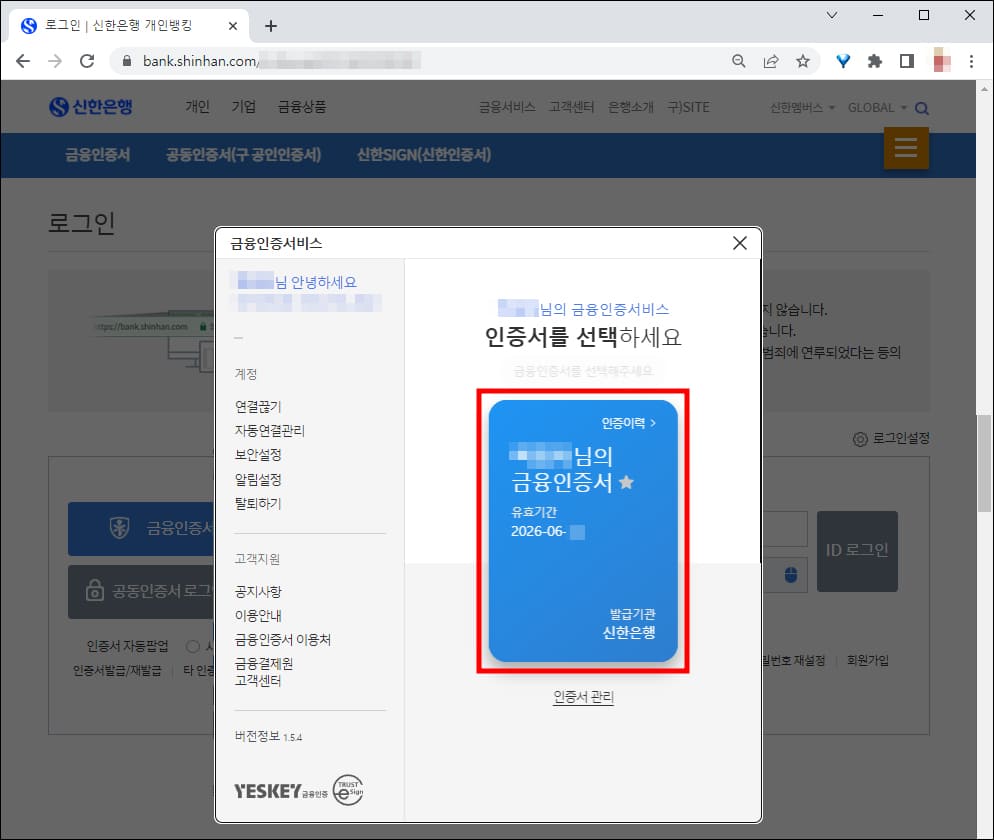Bookmark the page with the star icon
Screen dimensions: 994x840
pyautogui.click(x=804, y=60)
